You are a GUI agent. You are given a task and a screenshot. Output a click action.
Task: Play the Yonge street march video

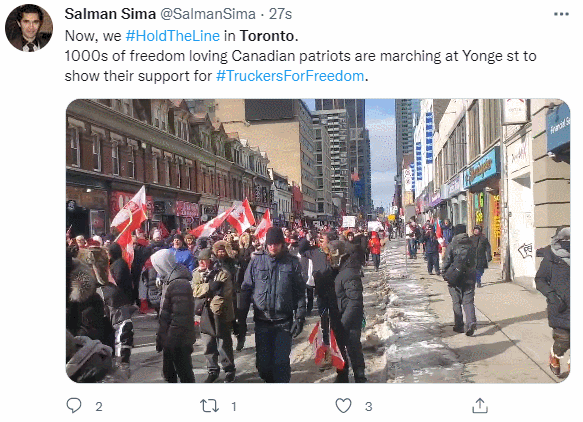[x=318, y=241]
